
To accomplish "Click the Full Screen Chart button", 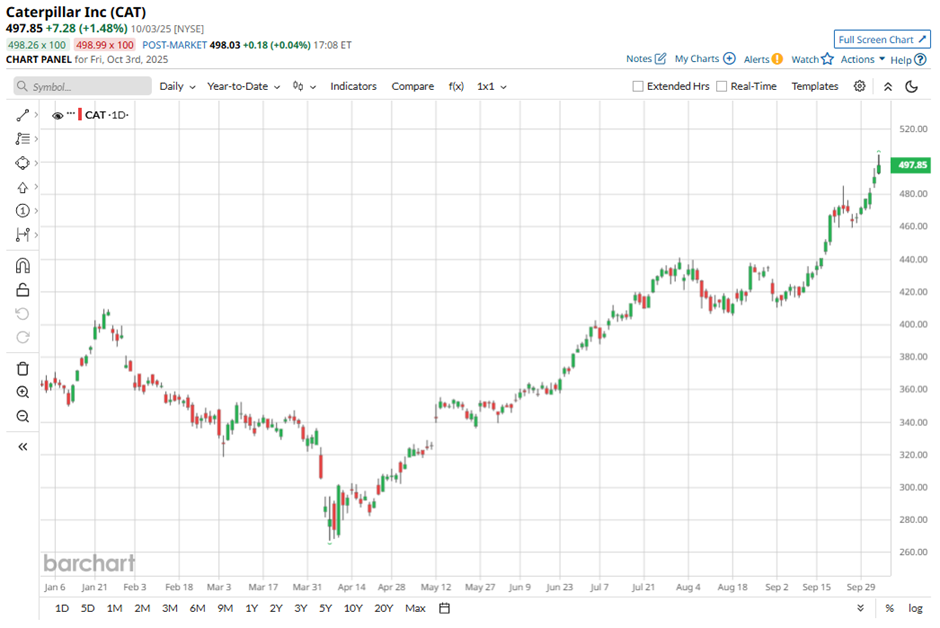I will coord(882,40).
